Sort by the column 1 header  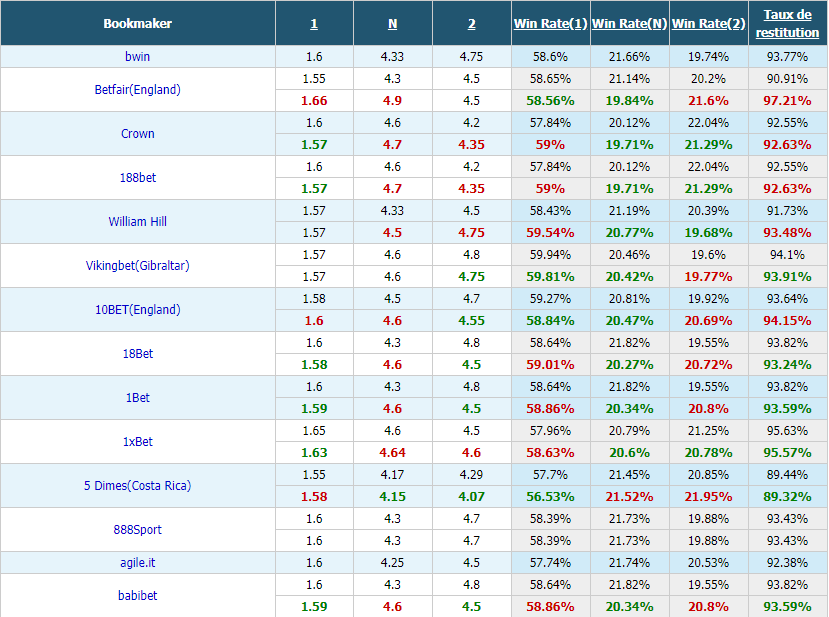[314, 24]
